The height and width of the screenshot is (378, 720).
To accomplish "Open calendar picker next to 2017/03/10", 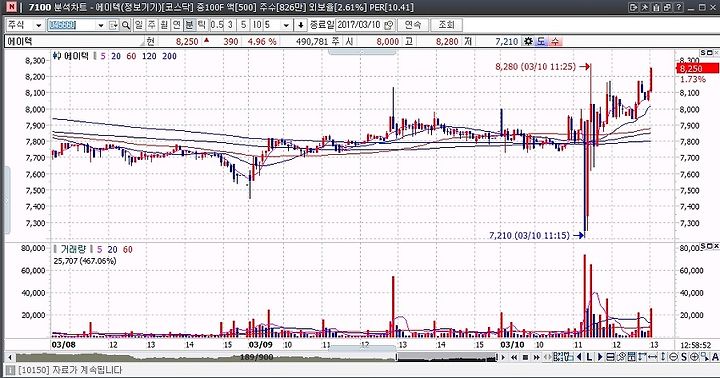I will tap(389, 25).
